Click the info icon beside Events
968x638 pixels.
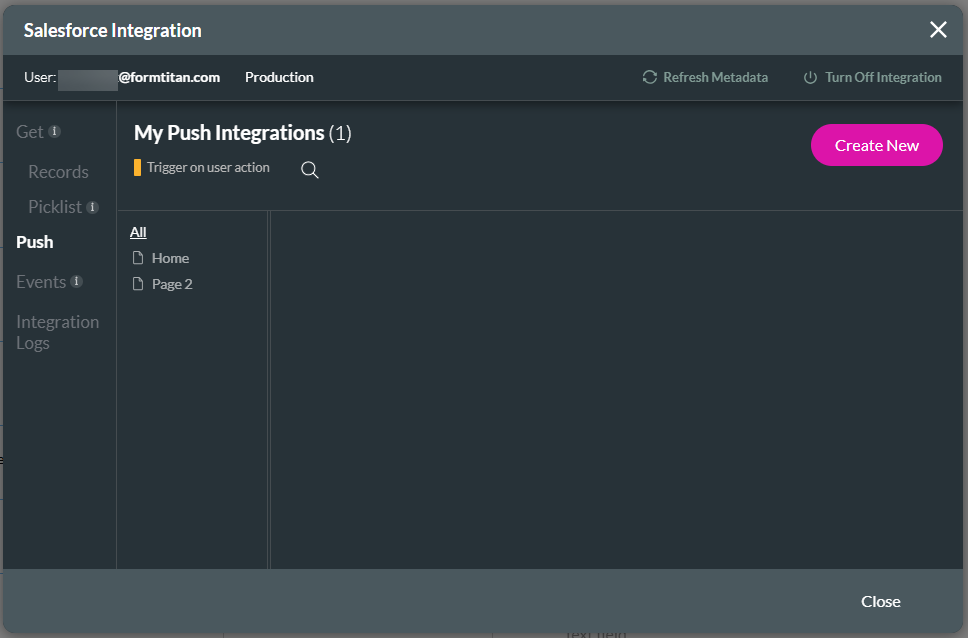77,281
